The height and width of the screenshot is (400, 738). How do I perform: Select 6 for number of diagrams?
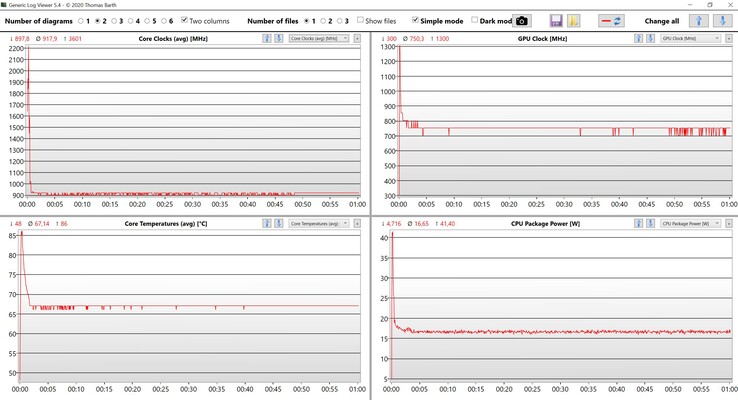pos(162,20)
